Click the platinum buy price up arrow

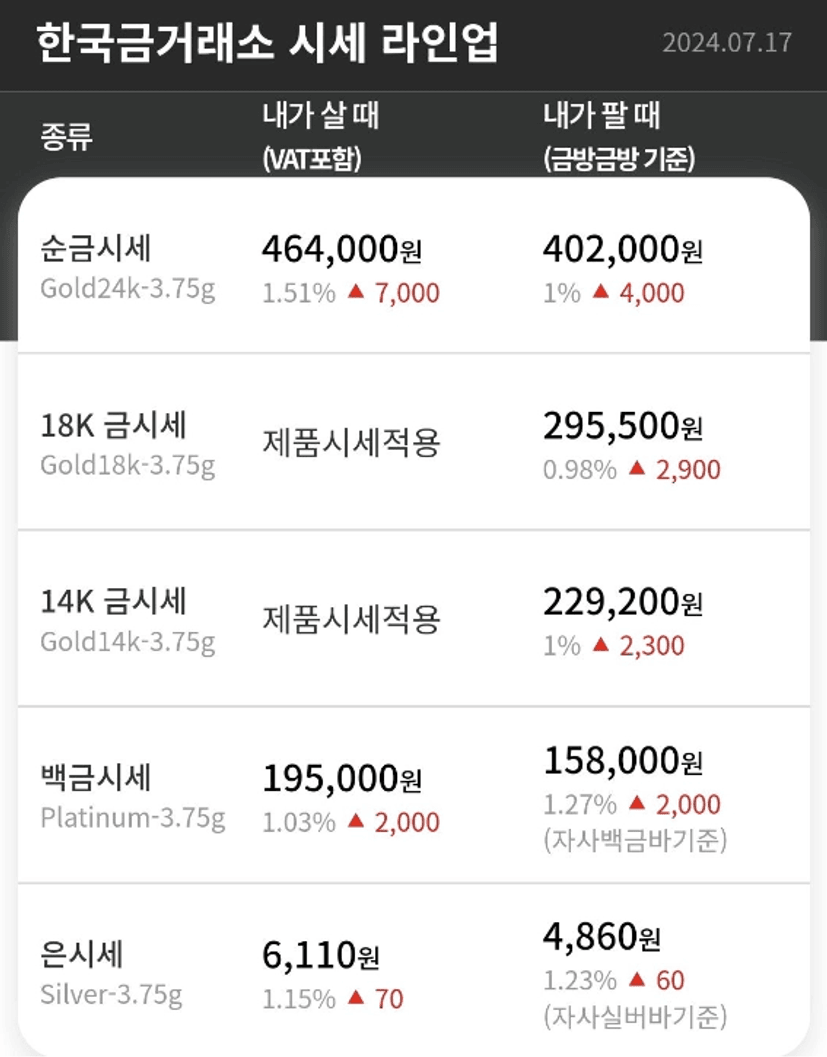[355, 821]
